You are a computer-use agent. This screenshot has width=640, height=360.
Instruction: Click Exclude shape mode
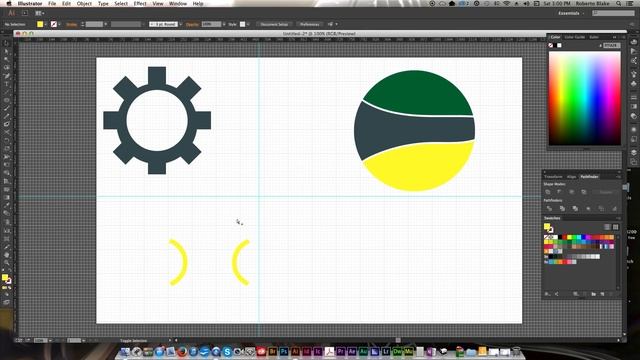pos(584,192)
